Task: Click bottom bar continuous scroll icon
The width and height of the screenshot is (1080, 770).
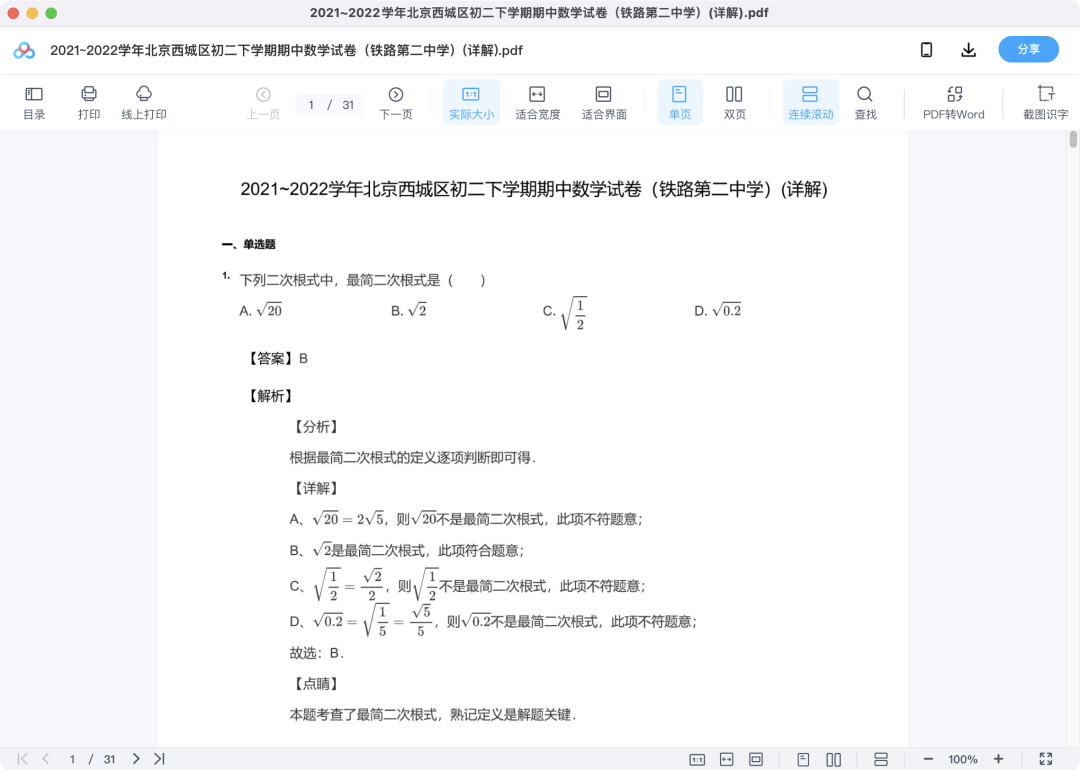Action: click(880, 760)
